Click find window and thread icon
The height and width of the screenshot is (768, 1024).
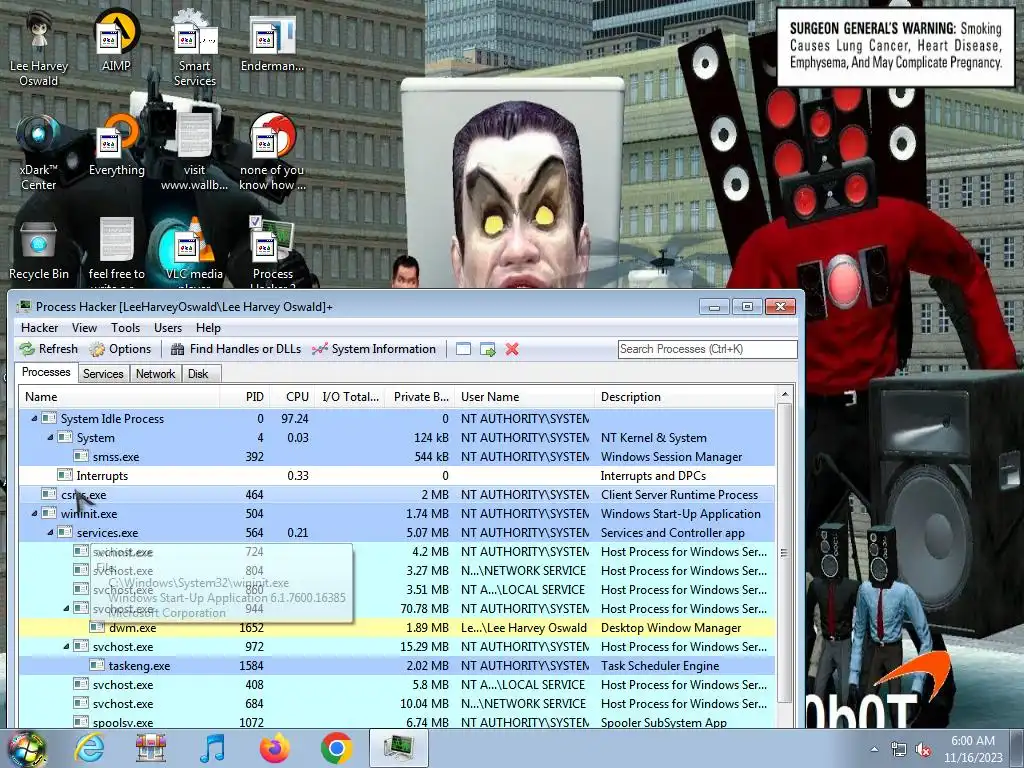click(x=488, y=349)
